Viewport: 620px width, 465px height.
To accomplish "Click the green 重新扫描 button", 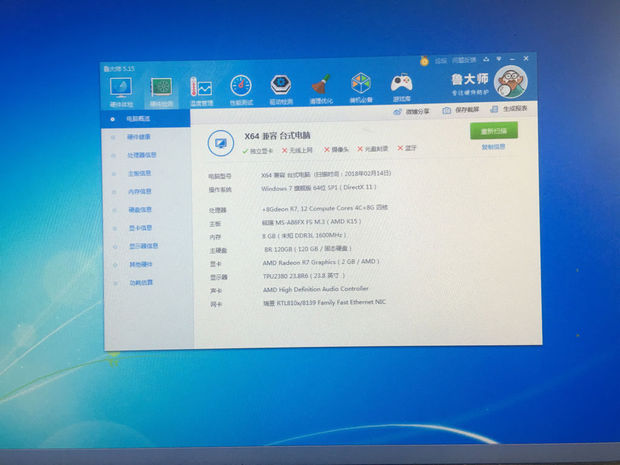I will pos(493,131).
